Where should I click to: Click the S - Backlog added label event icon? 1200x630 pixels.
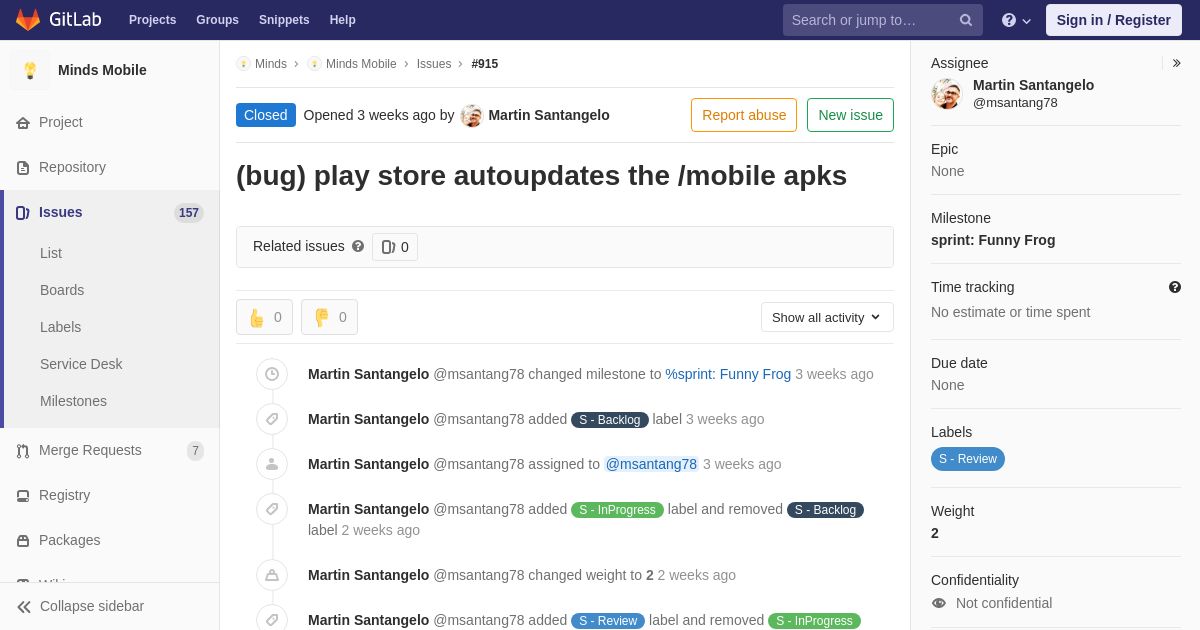point(272,419)
